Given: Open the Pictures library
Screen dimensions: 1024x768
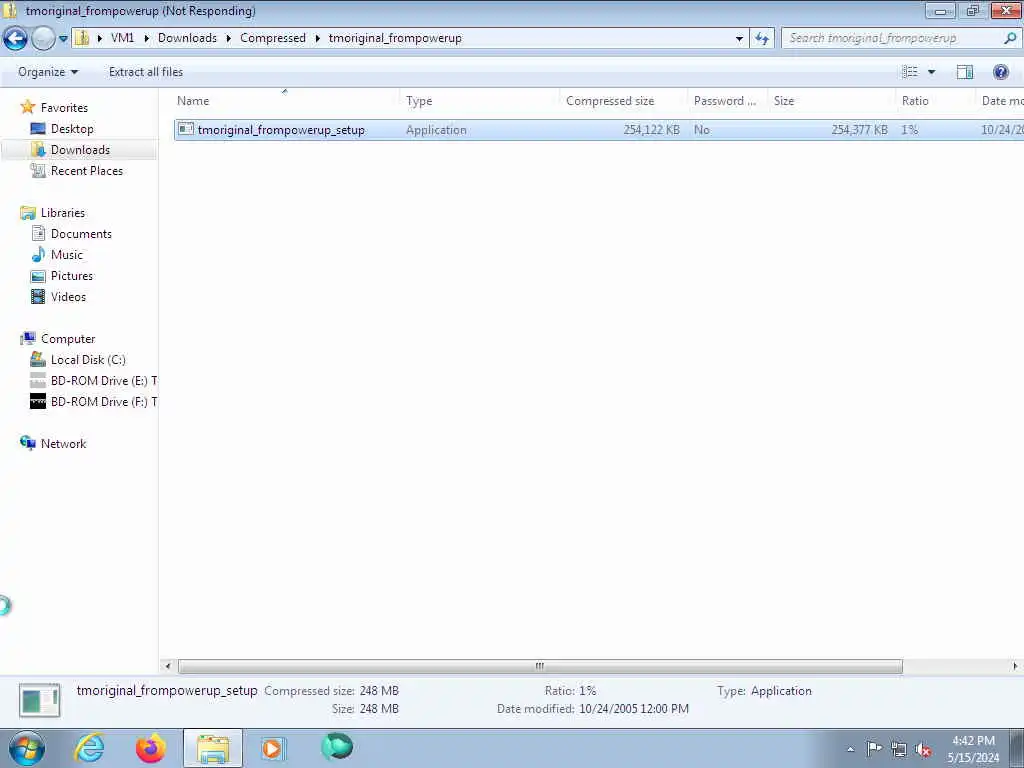Looking at the screenshot, I should tap(72, 276).
